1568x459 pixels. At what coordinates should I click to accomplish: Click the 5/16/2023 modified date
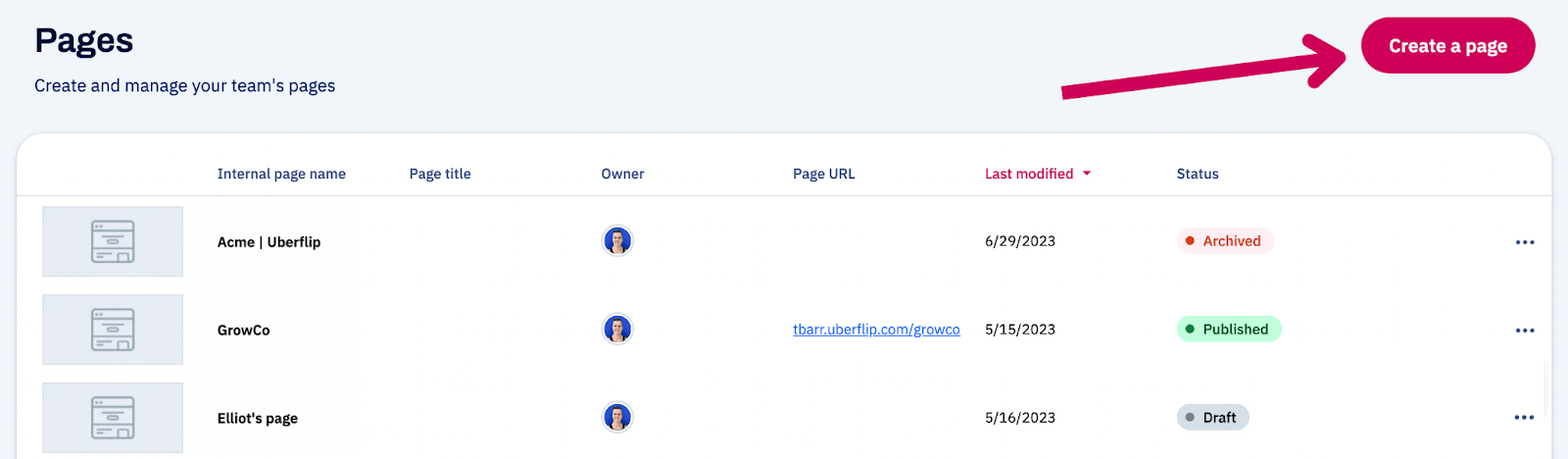1020,418
